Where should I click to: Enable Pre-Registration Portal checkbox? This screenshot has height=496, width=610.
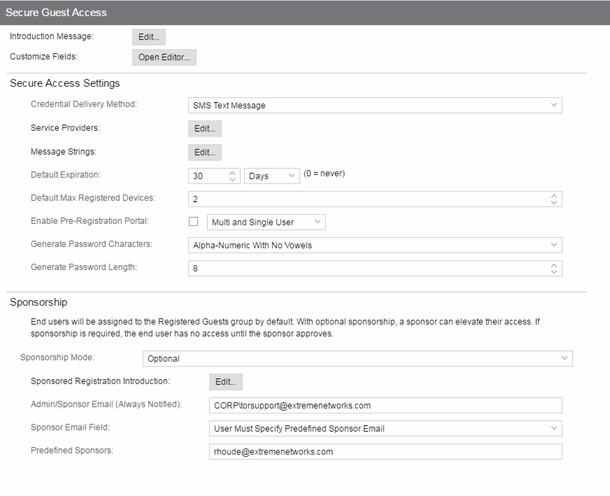tap(193, 222)
